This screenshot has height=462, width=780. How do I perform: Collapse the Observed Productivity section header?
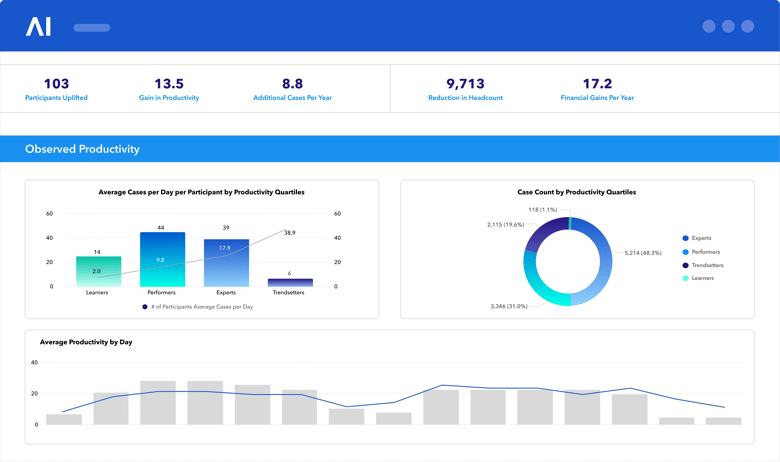83,149
